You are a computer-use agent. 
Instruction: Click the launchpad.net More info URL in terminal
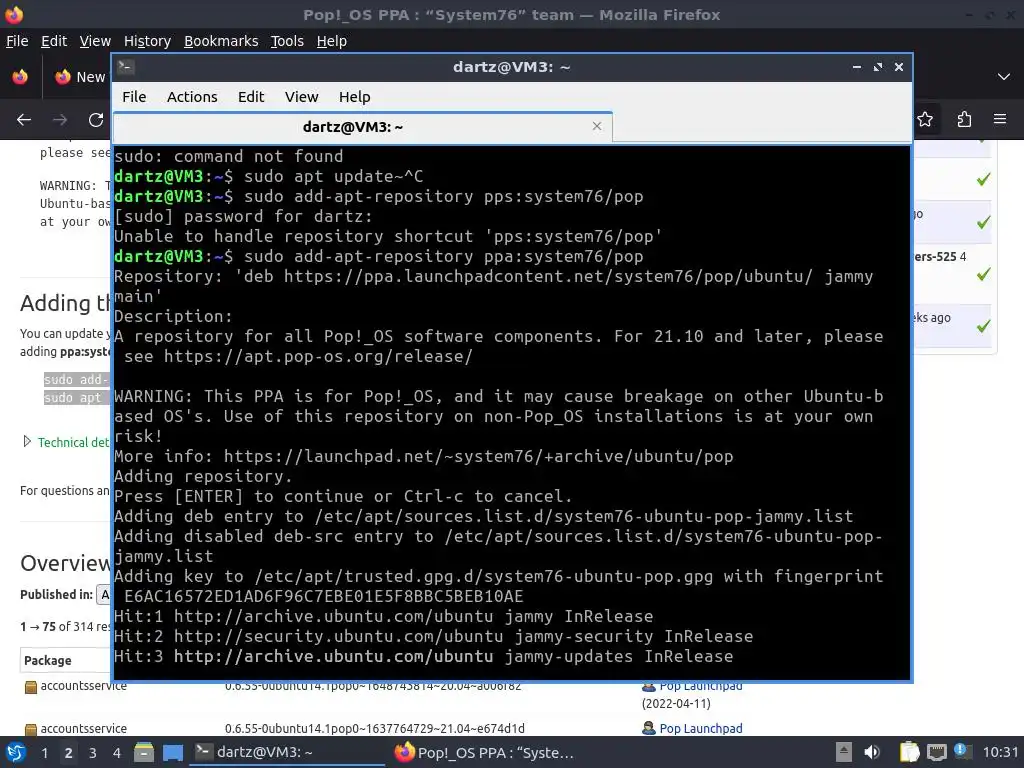point(478,456)
